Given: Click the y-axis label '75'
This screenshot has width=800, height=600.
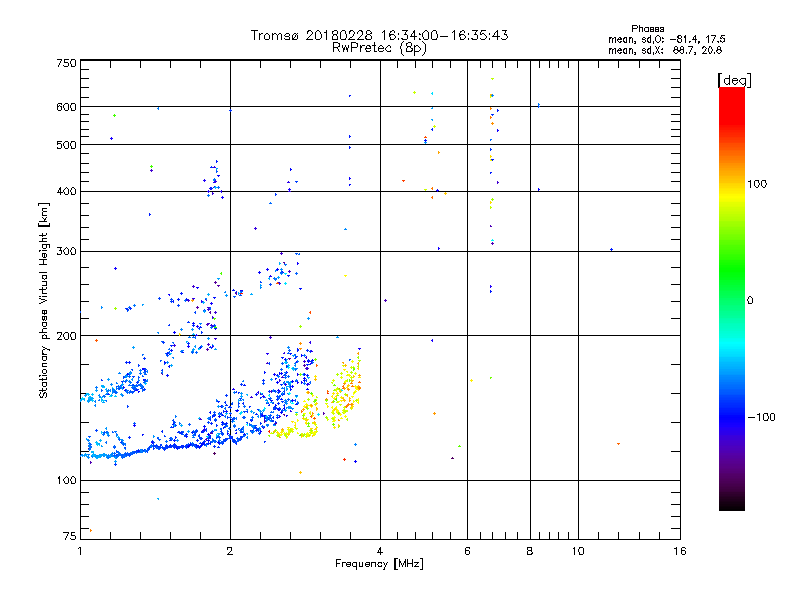Looking at the screenshot, I should [x=70, y=536].
